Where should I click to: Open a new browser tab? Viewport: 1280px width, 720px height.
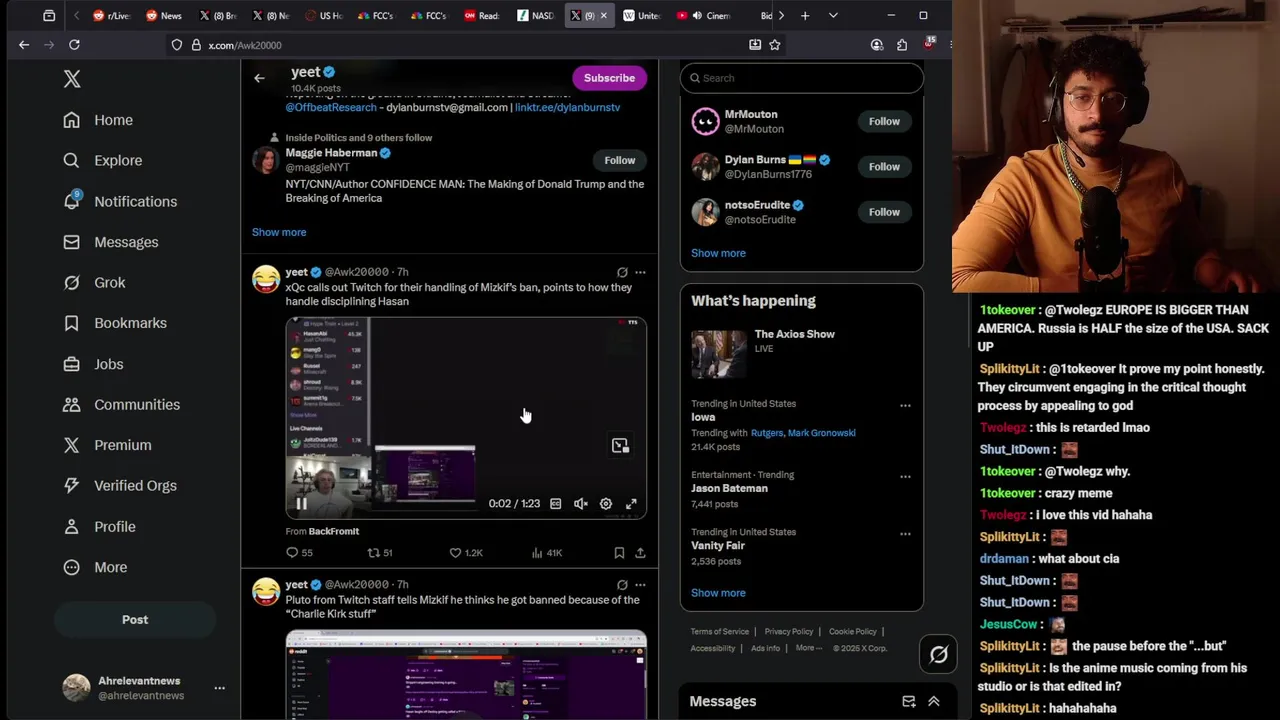pos(805,15)
